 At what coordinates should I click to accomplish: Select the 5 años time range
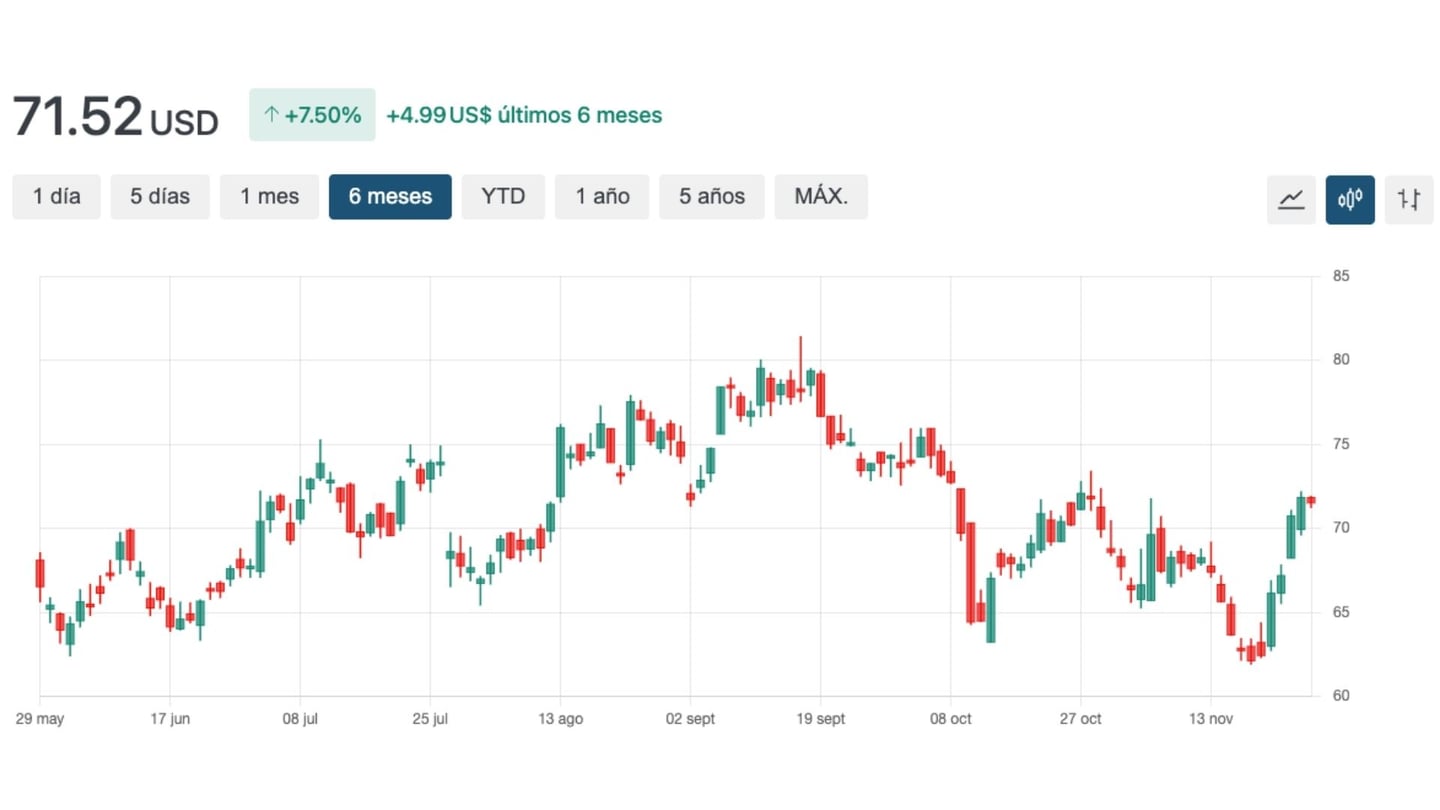tap(711, 196)
